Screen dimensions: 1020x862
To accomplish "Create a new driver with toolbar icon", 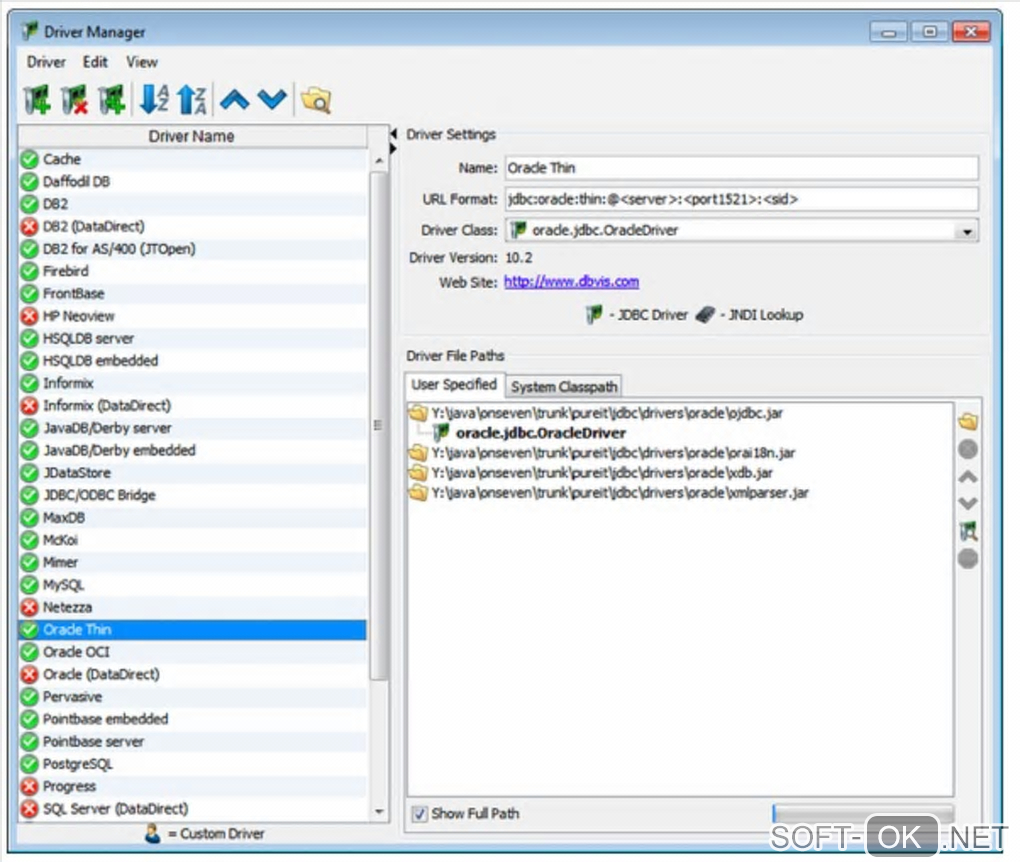I will point(37,100).
